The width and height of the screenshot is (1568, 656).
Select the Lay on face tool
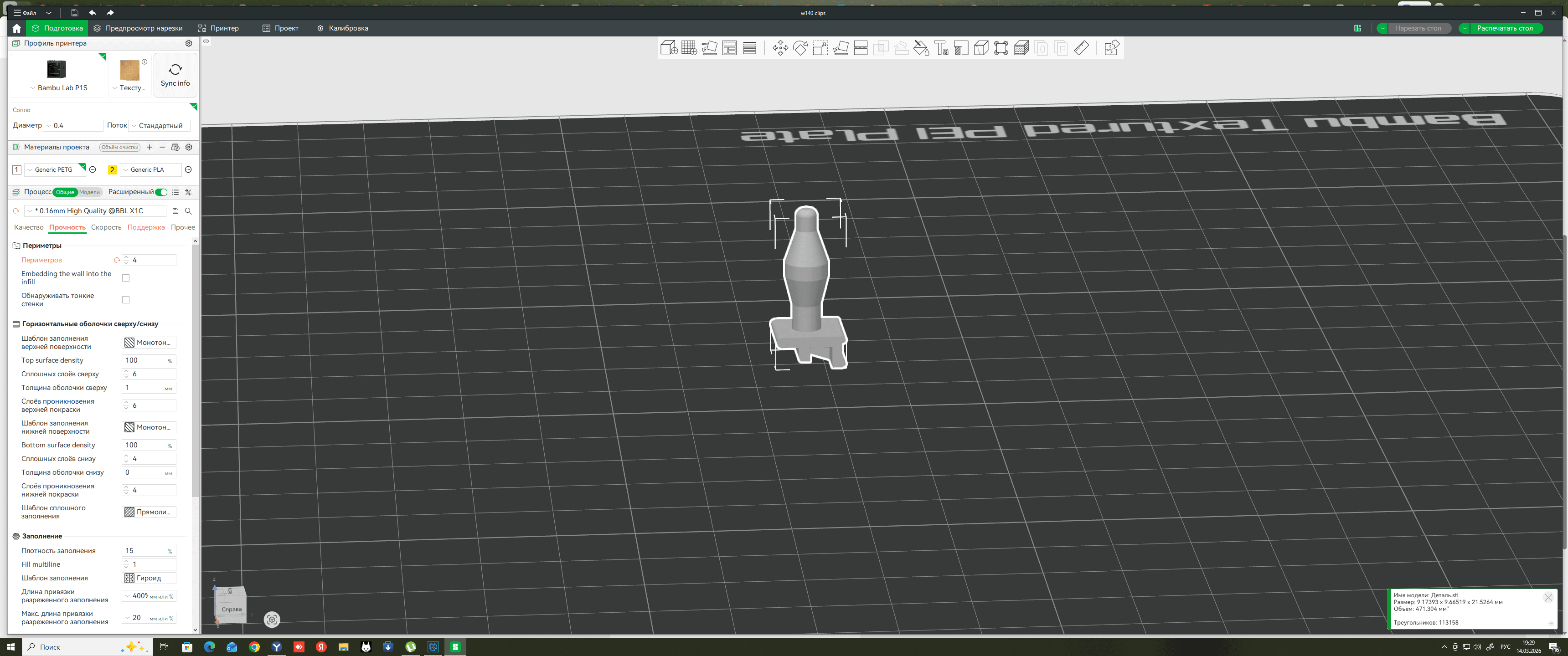[841, 48]
